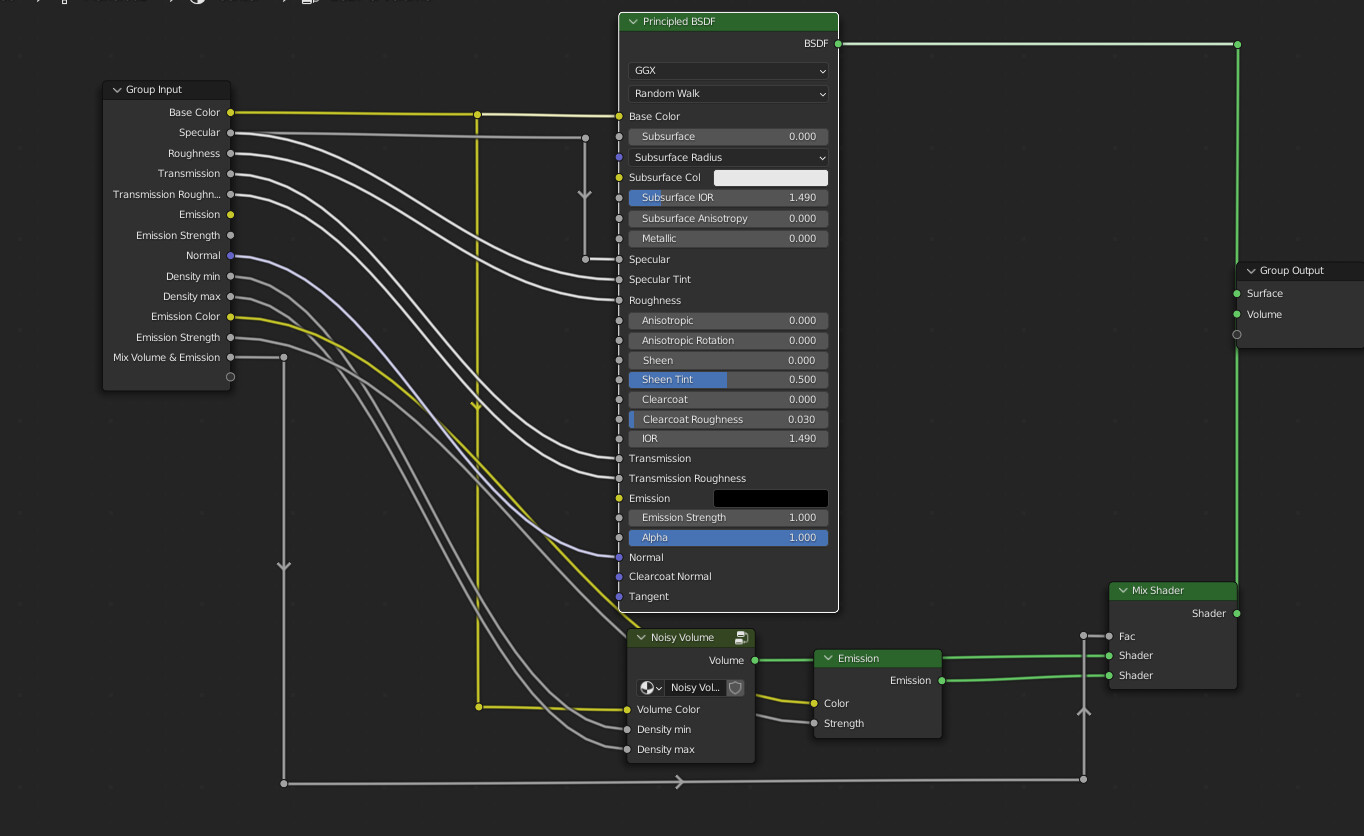Click Emission output socket on Emission node

(x=942, y=681)
